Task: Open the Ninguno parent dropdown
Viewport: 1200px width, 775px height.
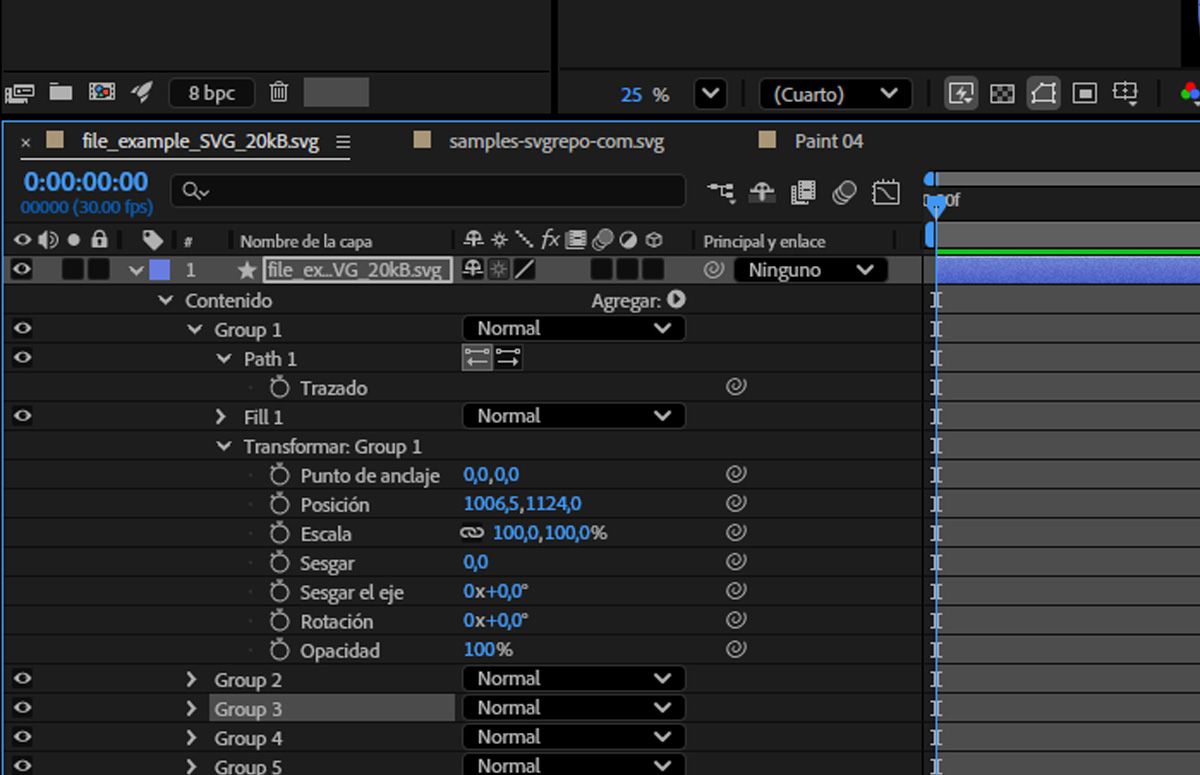Action: 811,270
